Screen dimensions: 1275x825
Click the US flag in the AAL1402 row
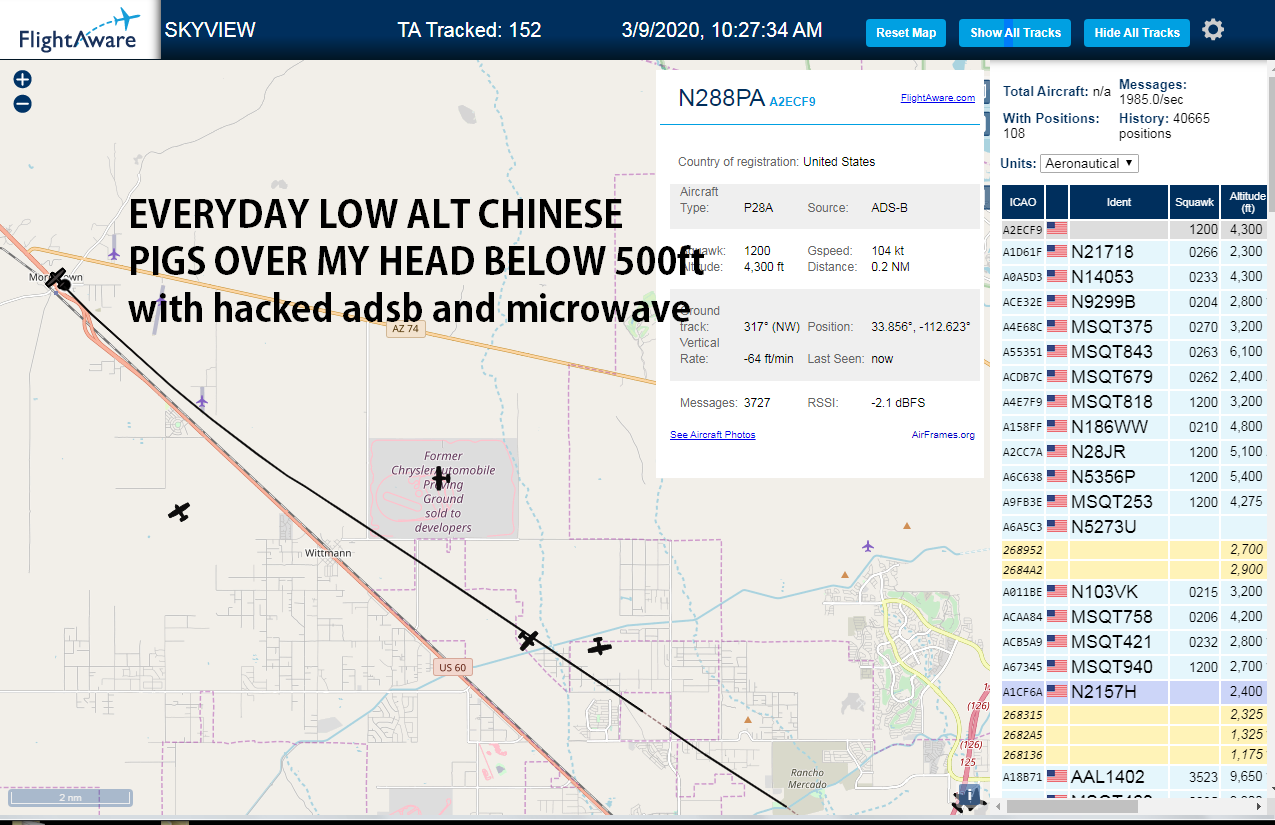point(1057,776)
